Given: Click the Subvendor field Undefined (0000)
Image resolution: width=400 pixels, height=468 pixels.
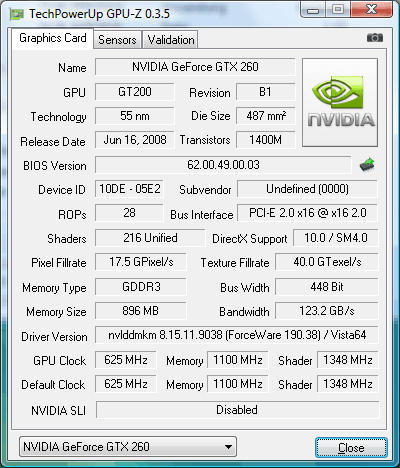Looking at the screenshot, I should point(307,189).
